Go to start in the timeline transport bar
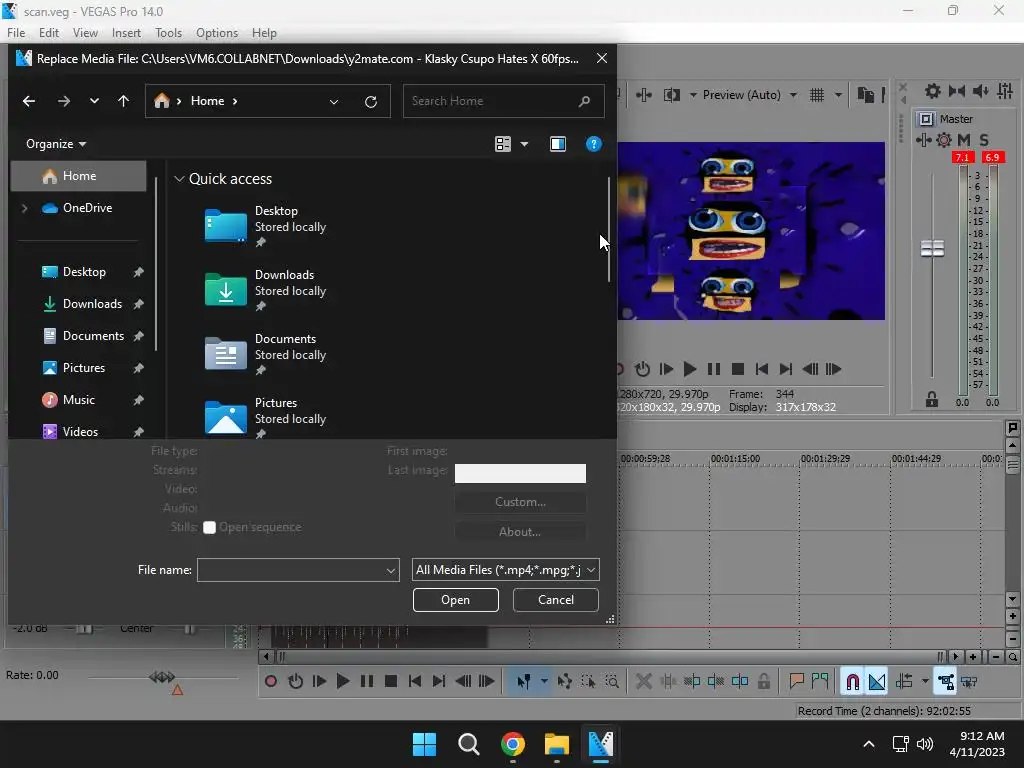The width and height of the screenshot is (1024, 768). (415, 682)
